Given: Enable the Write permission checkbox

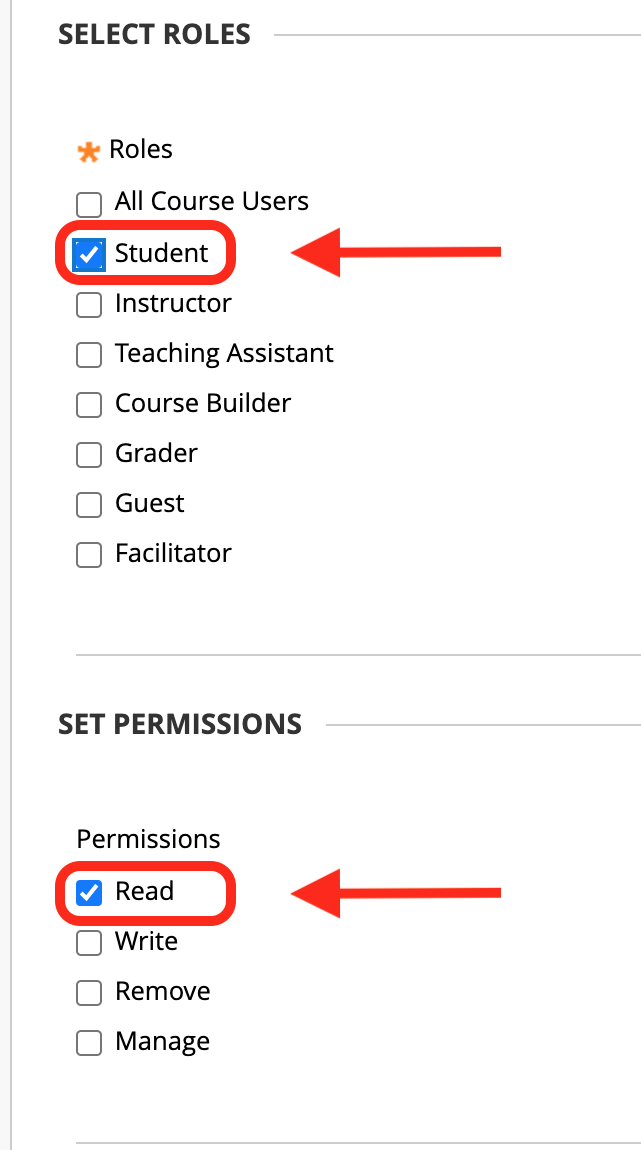Looking at the screenshot, I should [x=89, y=943].
